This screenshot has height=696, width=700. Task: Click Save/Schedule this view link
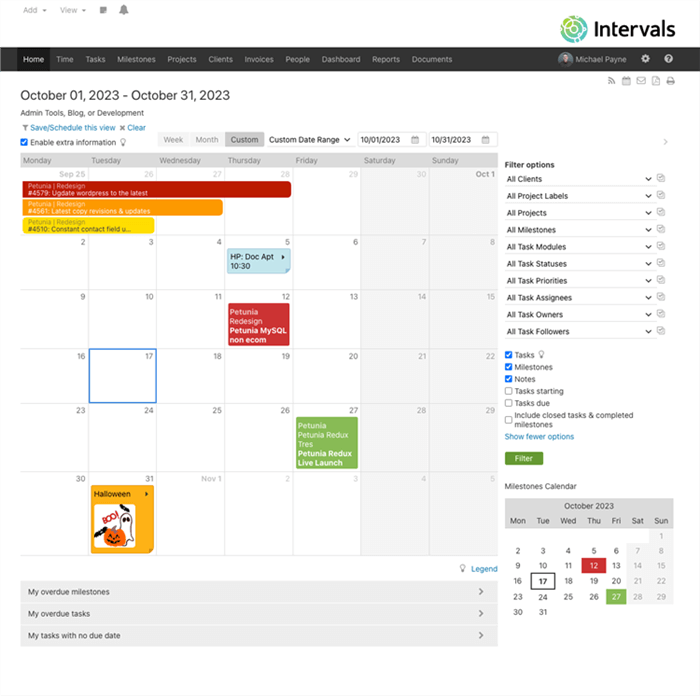[72, 128]
